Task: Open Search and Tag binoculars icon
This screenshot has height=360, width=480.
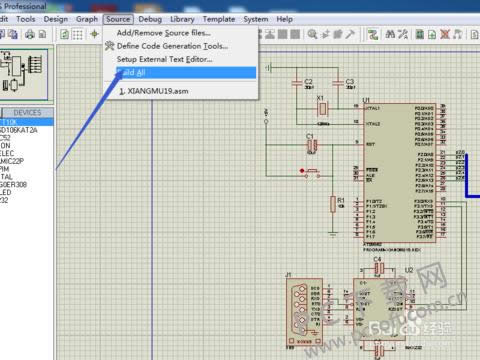Action: pos(390,34)
